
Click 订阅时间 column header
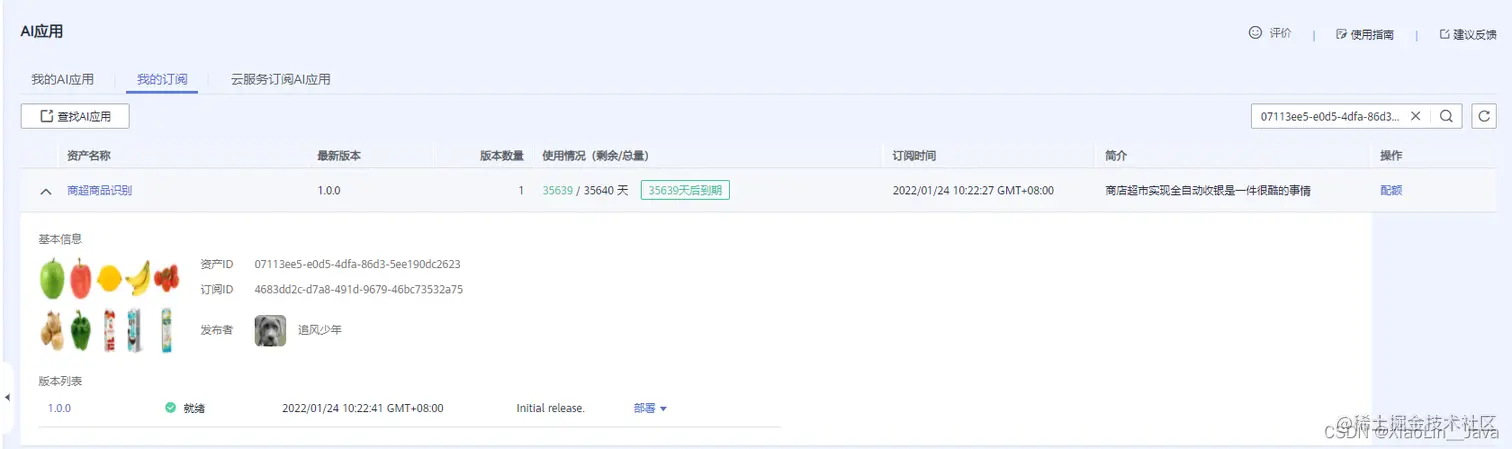tap(914, 156)
